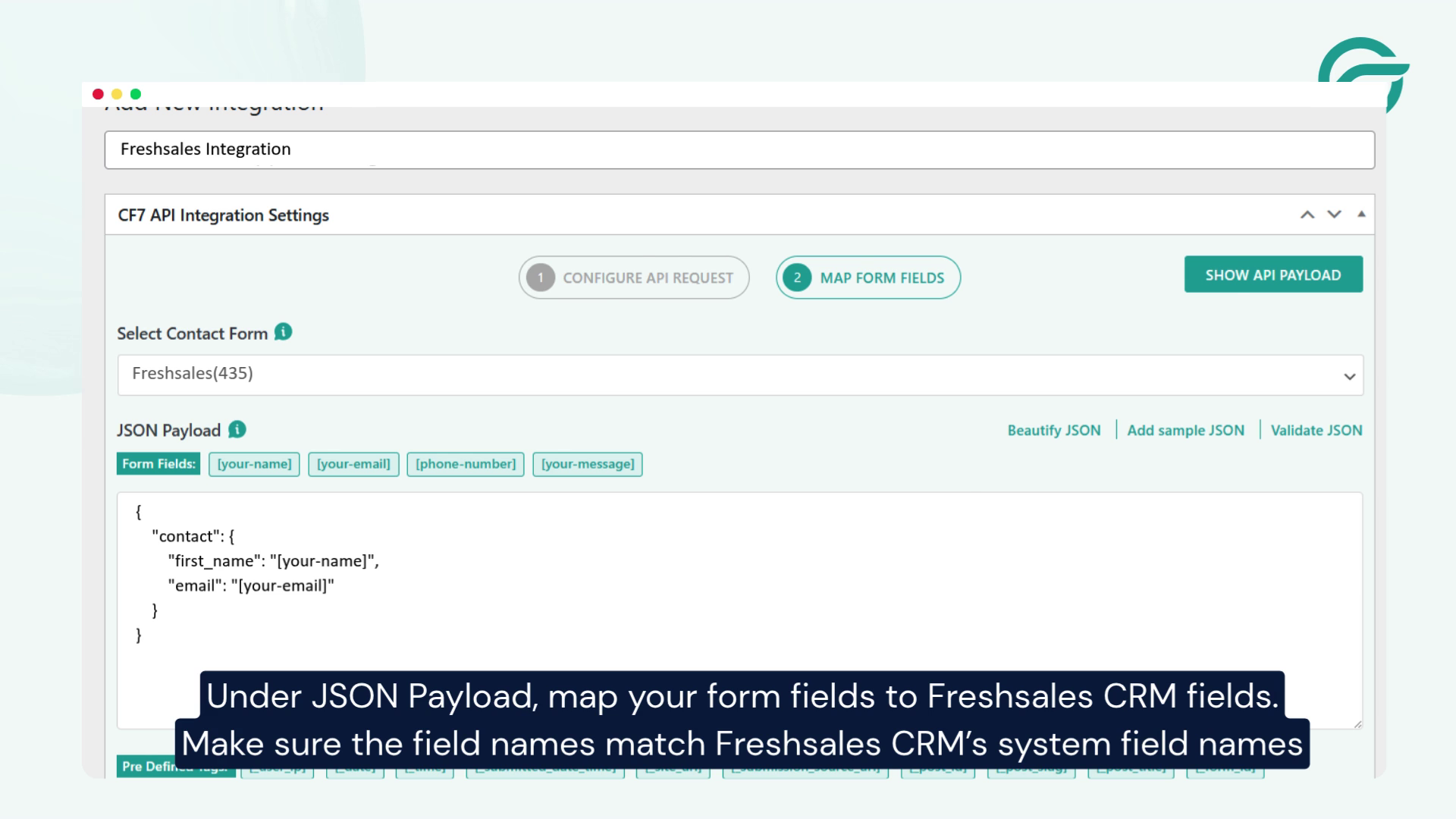The image size is (1456, 819).
Task: Click the yellow window minimize dot
Action: (x=117, y=94)
